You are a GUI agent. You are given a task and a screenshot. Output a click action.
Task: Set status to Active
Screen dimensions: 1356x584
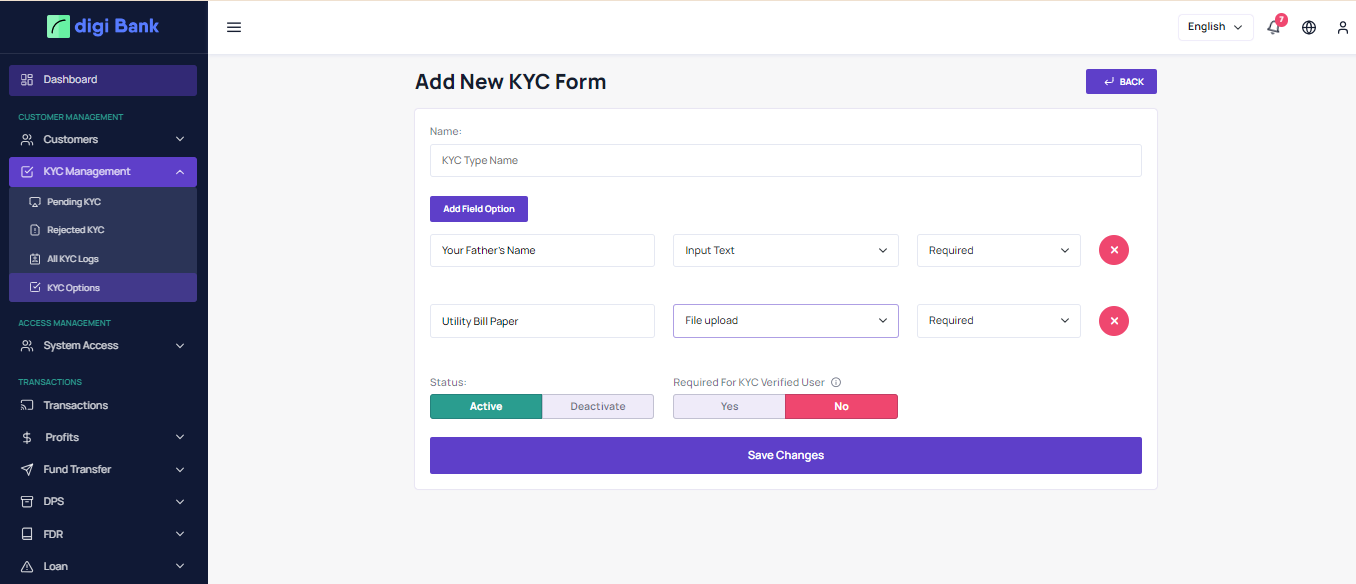tap(486, 406)
